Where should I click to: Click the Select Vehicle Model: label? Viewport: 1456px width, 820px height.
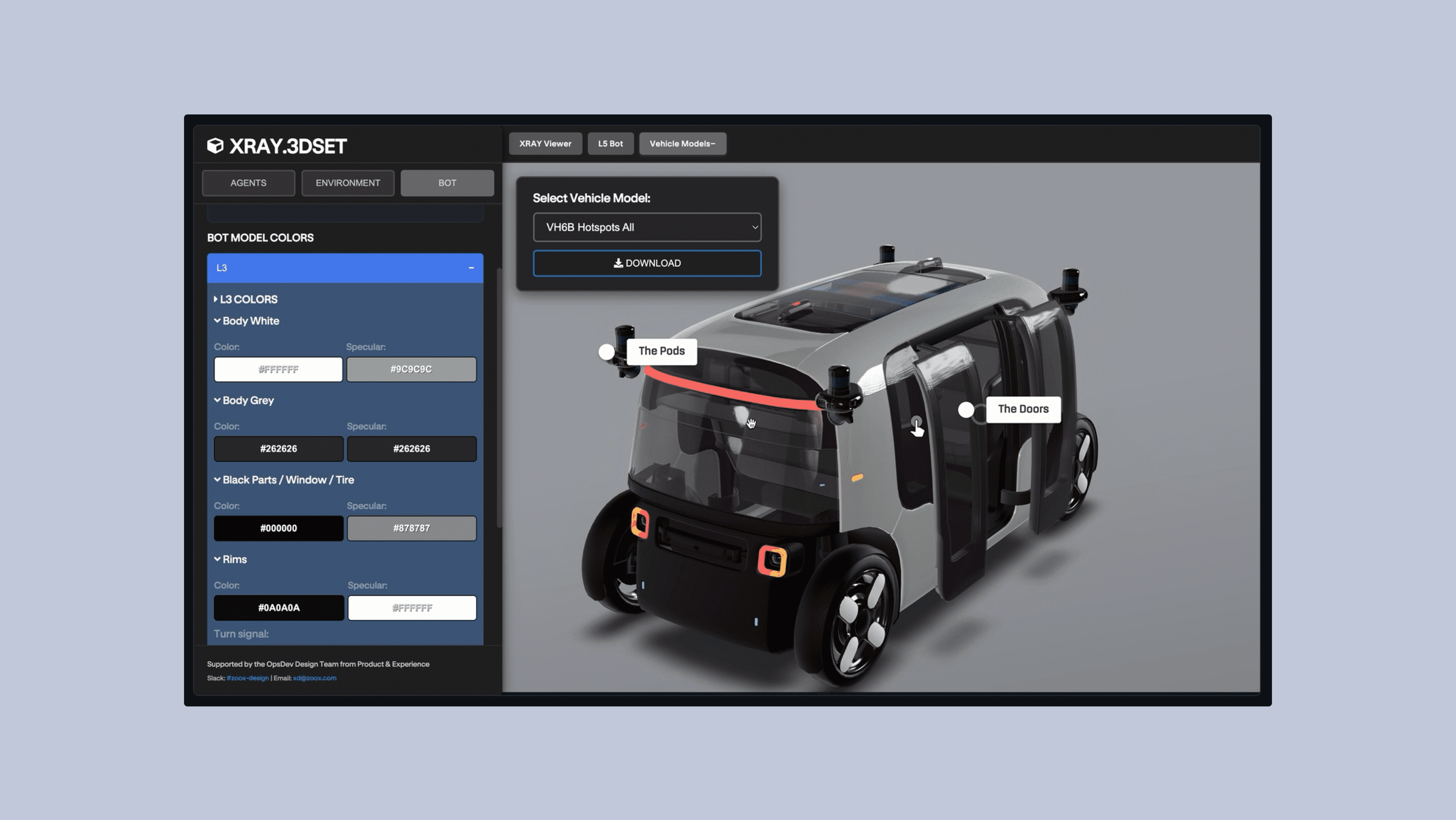tap(591, 199)
